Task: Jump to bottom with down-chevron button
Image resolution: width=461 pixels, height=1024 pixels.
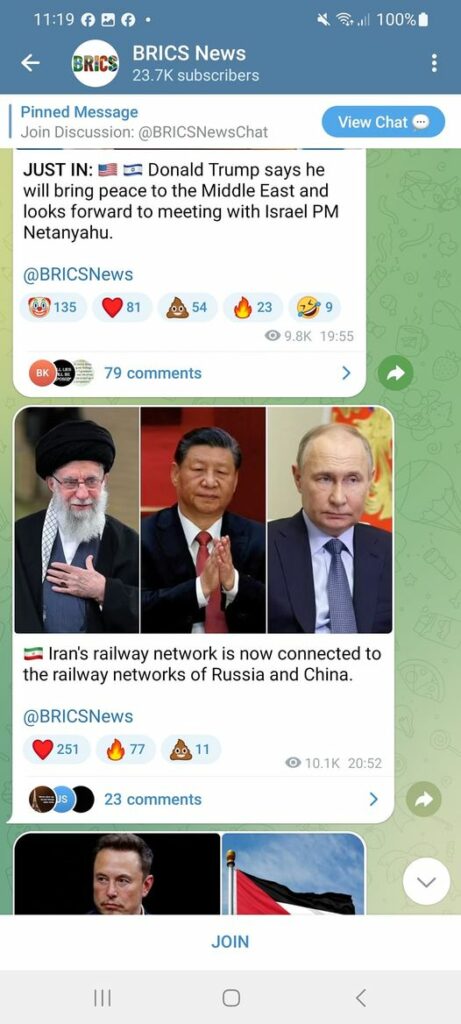Action: pyautogui.click(x=426, y=882)
